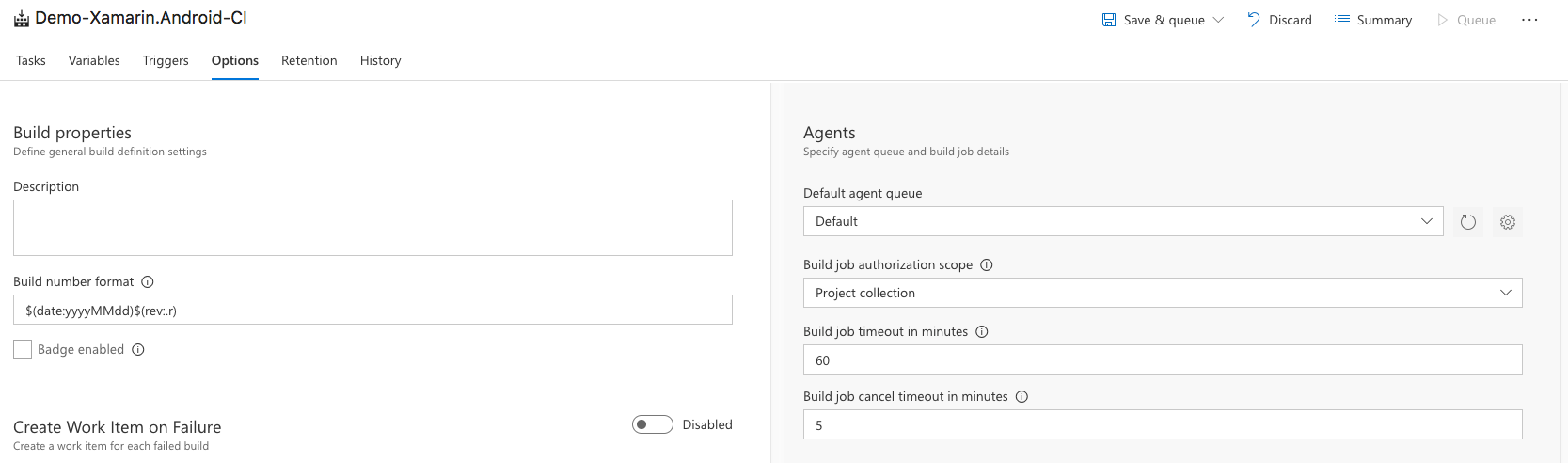Click the Agents section heading
This screenshot has height=463, width=1568.
pos(830,133)
